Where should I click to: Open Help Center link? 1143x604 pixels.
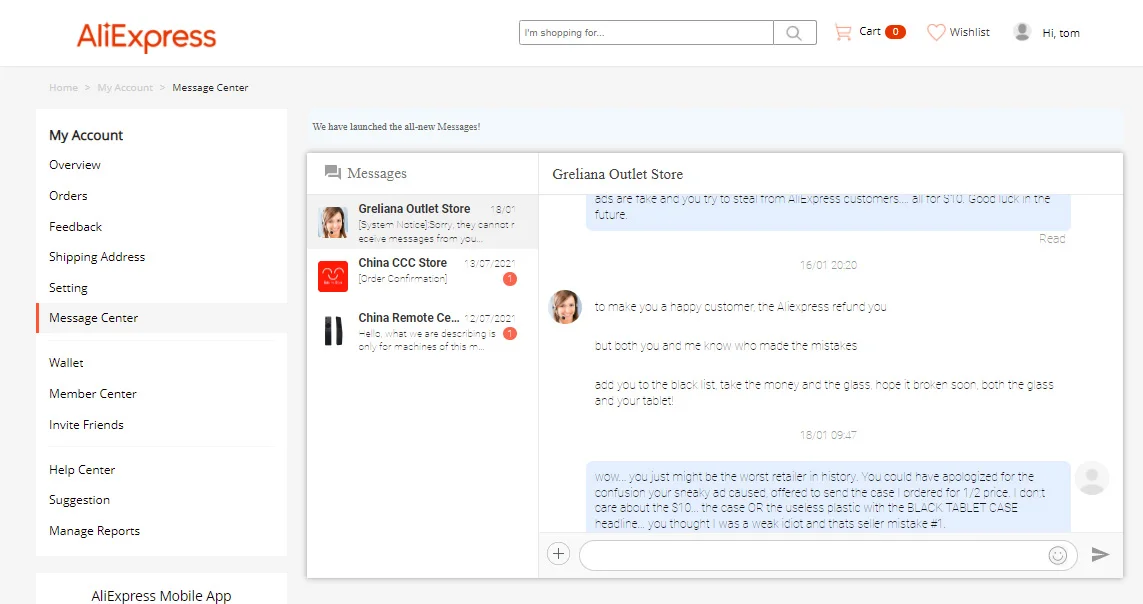tap(82, 470)
